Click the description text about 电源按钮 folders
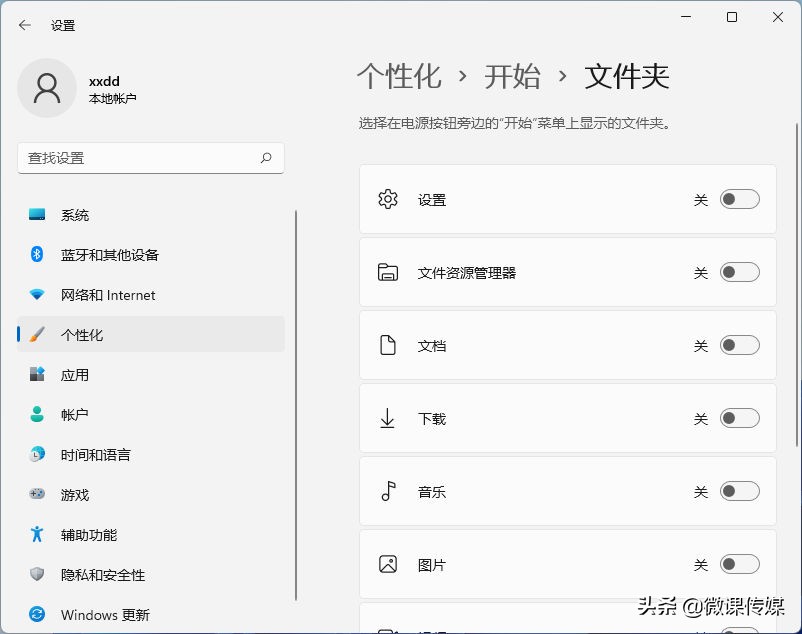 click(515, 123)
